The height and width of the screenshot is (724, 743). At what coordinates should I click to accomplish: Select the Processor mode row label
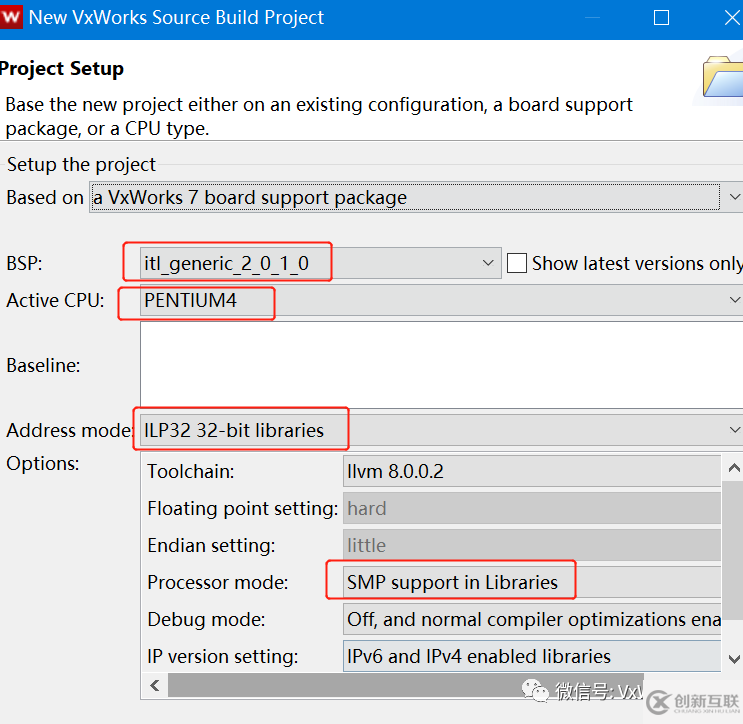(x=217, y=582)
